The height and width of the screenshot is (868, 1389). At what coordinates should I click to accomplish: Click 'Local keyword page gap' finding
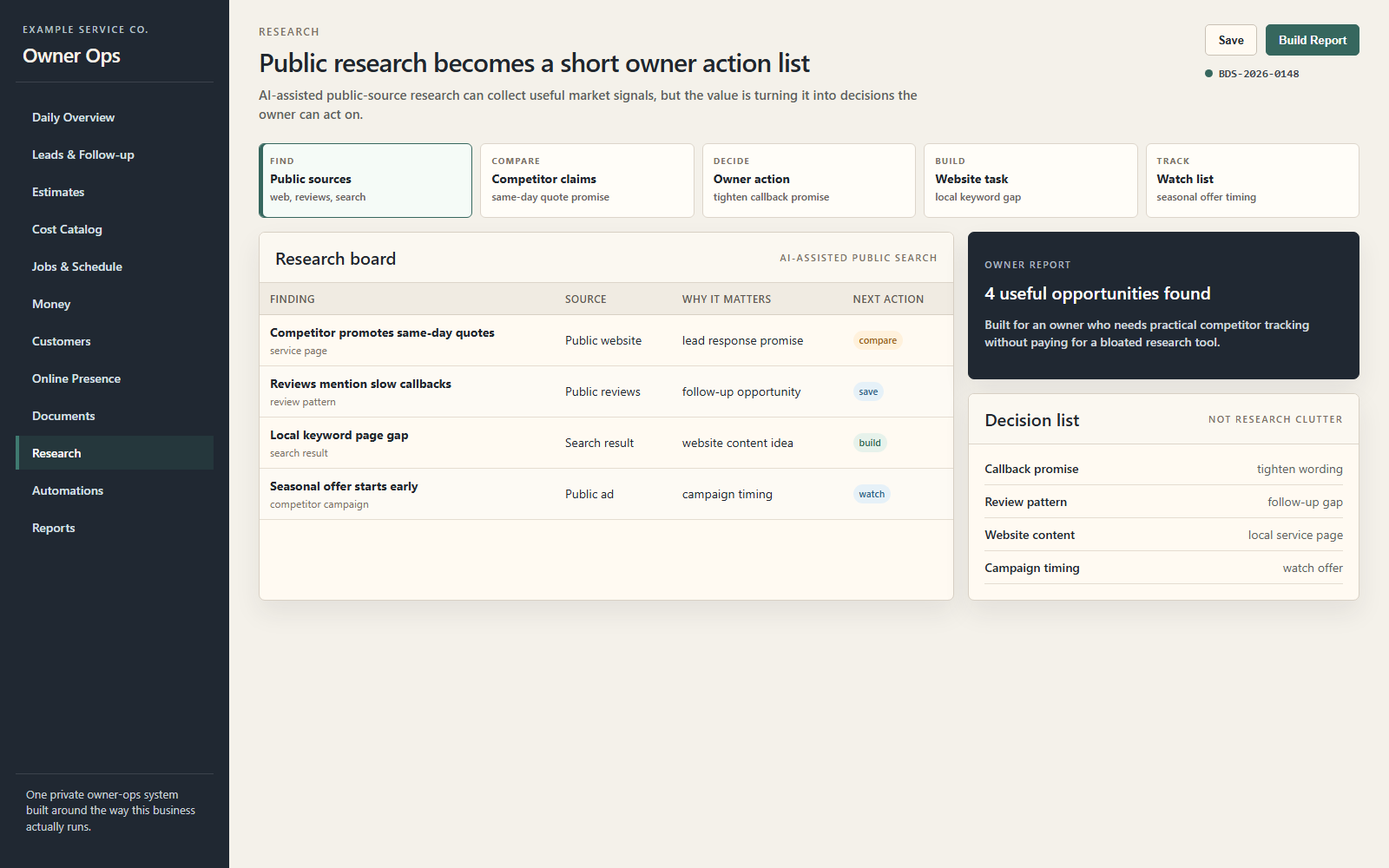(339, 435)
